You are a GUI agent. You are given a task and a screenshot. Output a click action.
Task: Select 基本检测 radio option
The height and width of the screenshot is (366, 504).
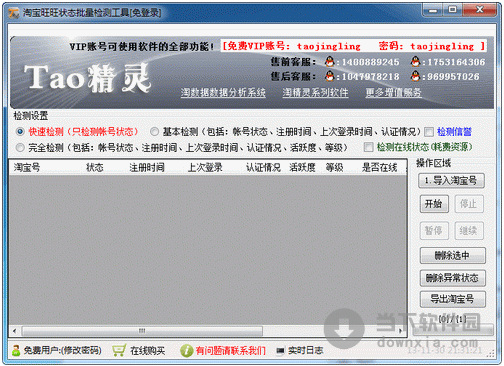pyautogui.click(x=154, y=132)
